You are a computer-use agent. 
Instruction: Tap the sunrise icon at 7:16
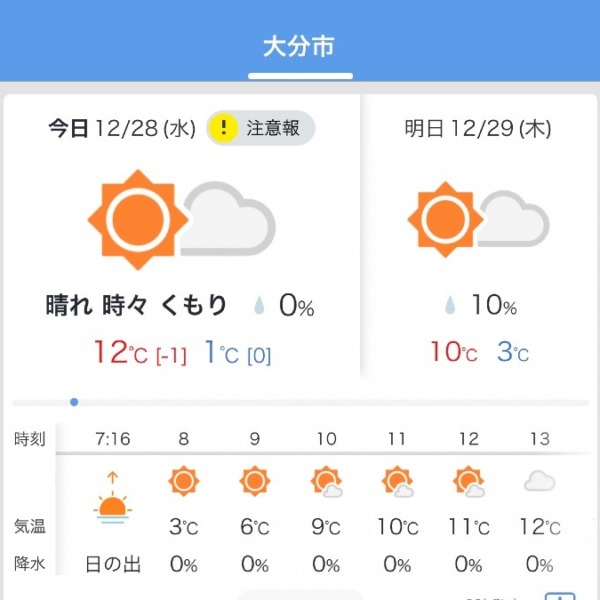(112, 498)
